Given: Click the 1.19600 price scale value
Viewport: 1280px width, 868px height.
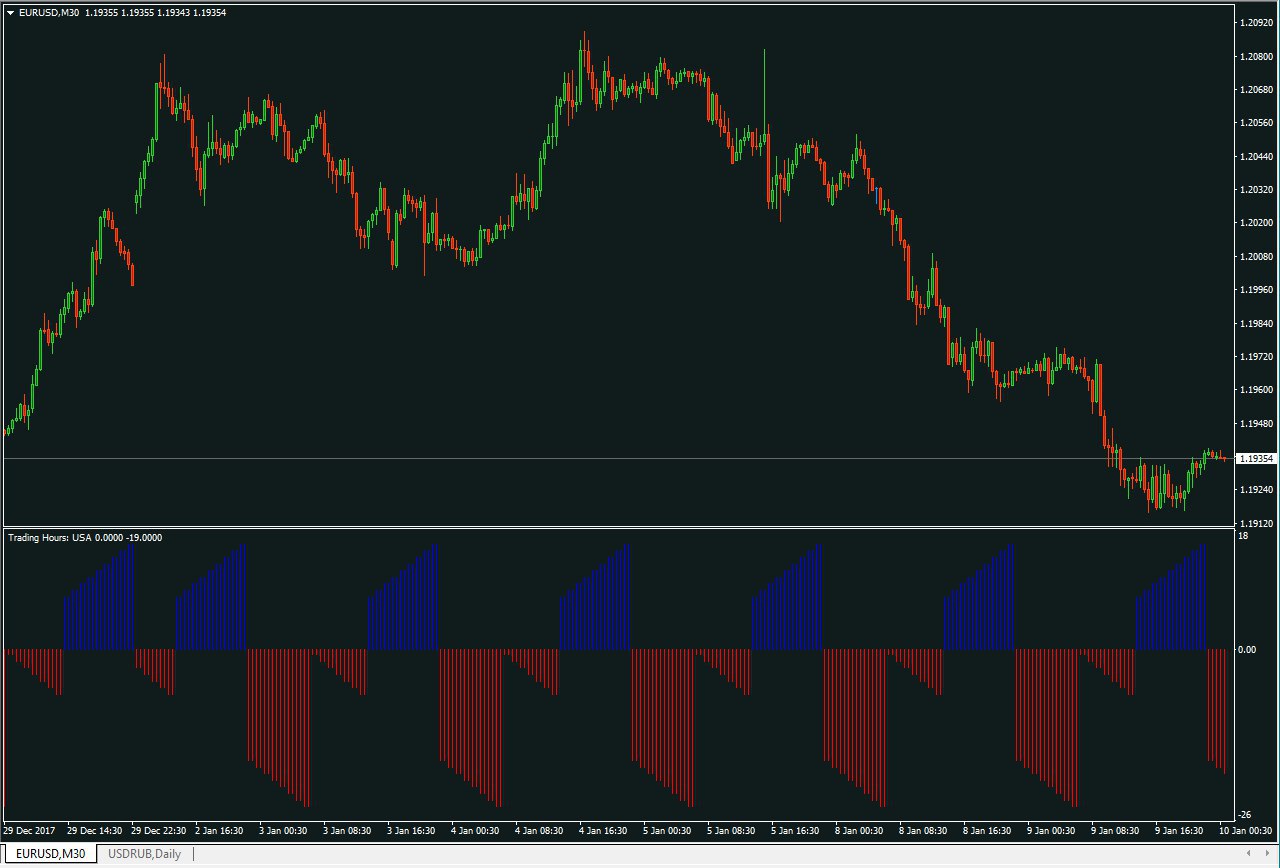Looking at the screenshot, I should tap(1257, 390).
